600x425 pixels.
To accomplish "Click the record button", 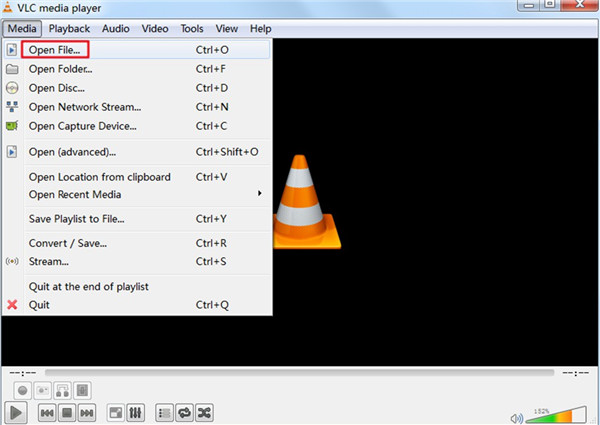I will 23,391.
